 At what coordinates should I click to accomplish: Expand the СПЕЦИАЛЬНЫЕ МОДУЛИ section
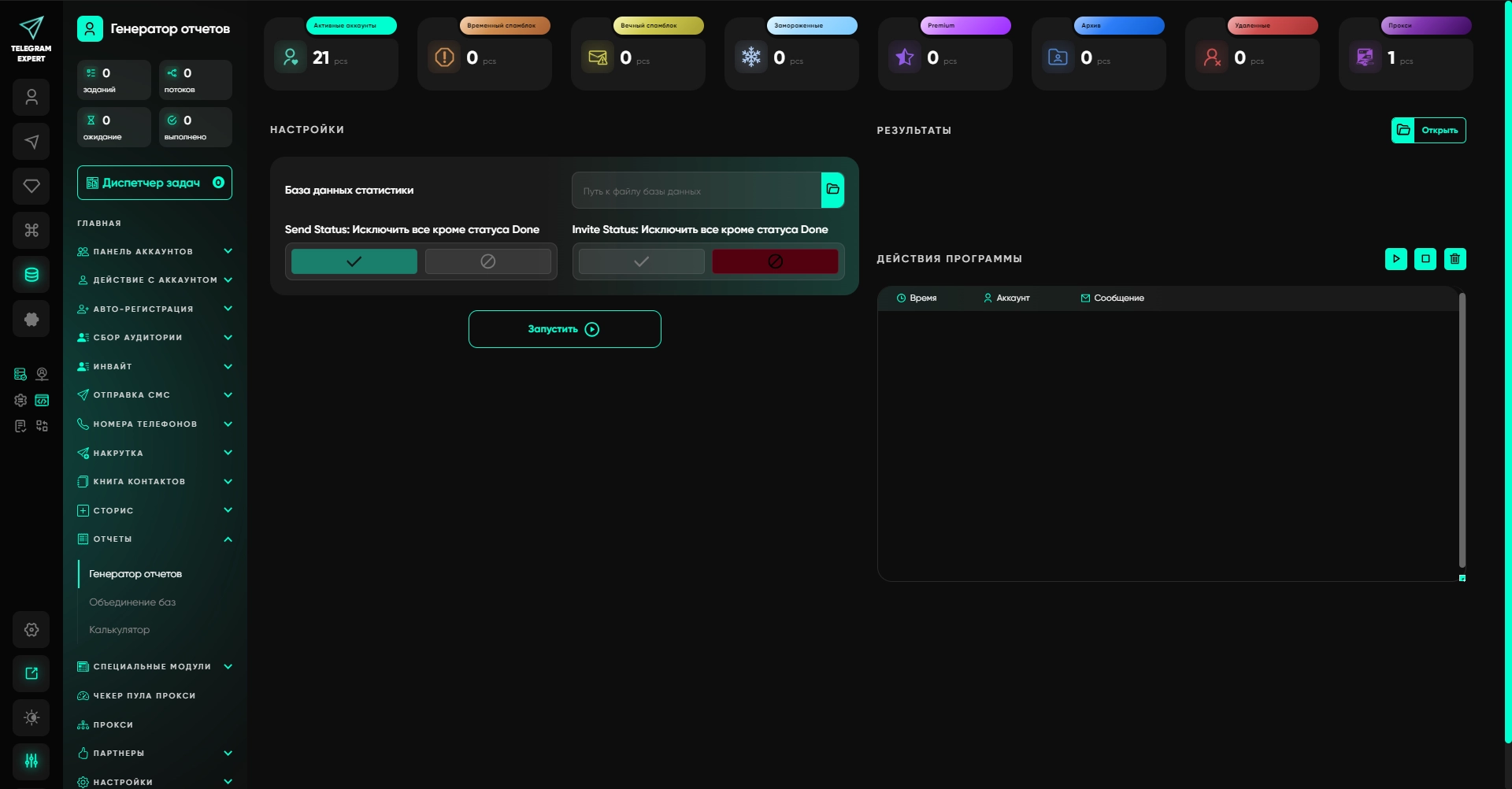click(154, 666)
